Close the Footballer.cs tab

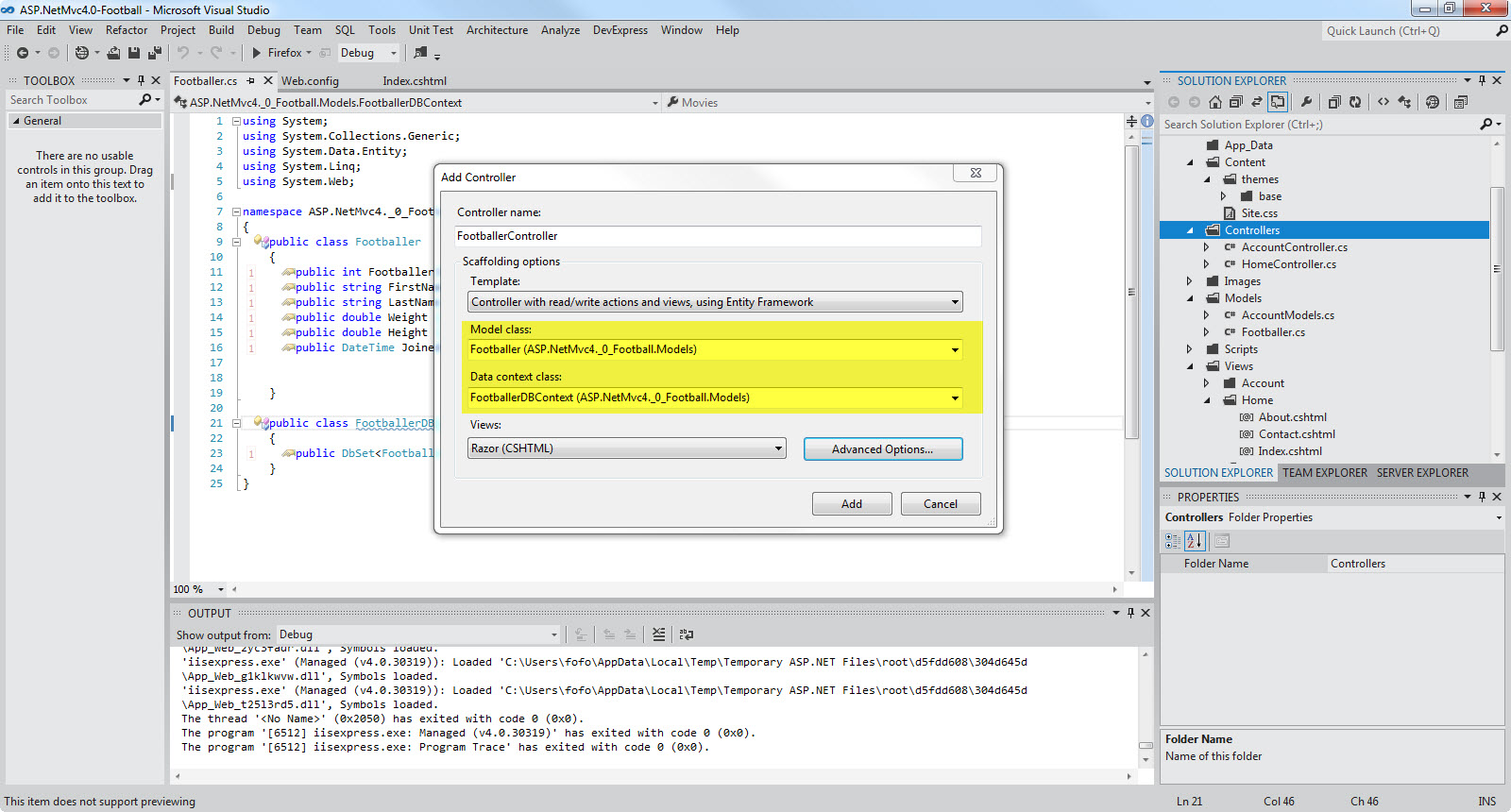(x=268, y=80)
